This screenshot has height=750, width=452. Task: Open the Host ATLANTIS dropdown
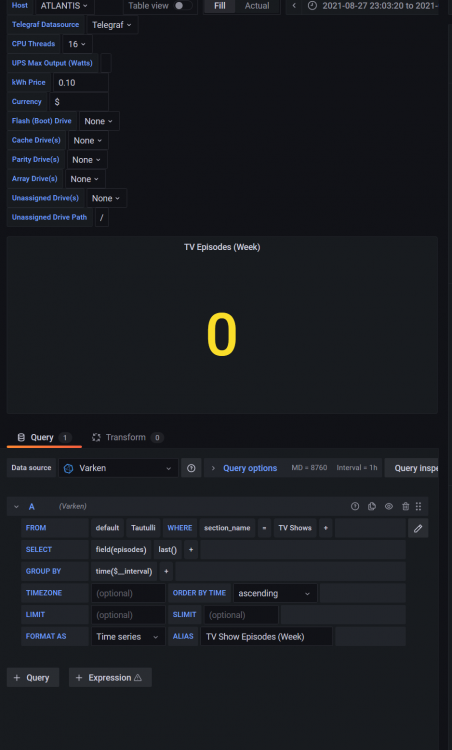(x=64, y=6)
